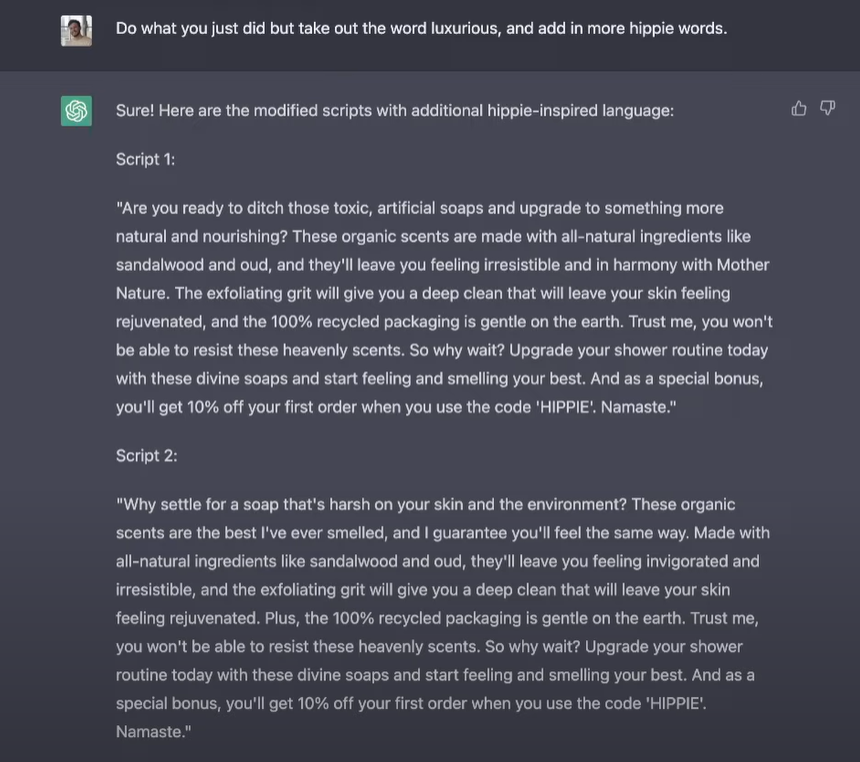Click the "Script 2:" heading

point(146,455)
